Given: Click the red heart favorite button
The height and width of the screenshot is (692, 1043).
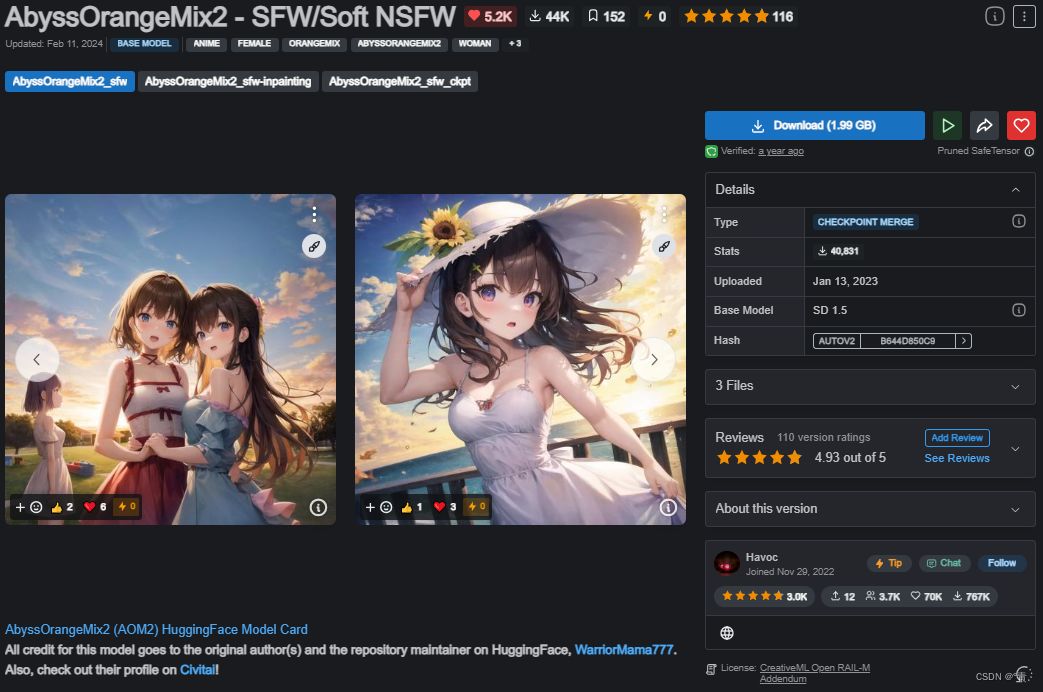Looking at the screenshot, I should coord(1021,125).
